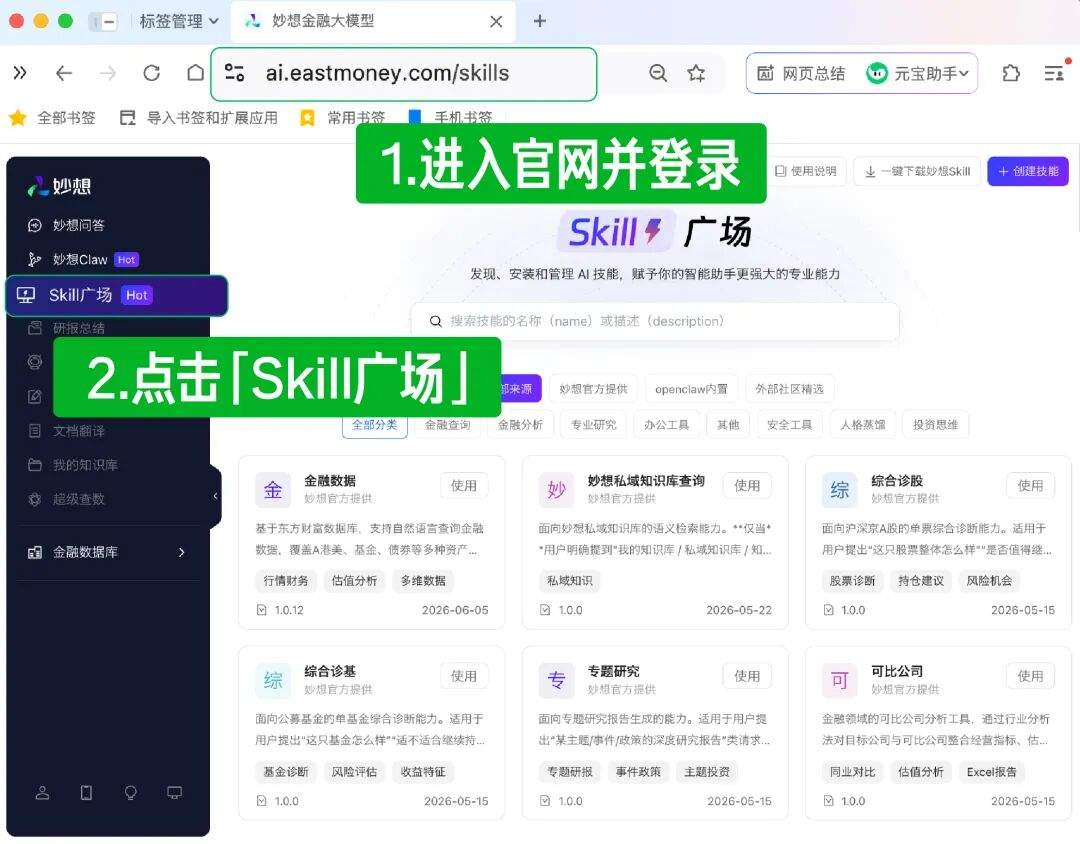Image resolution: width=1080 pixels, height=844 pixels.
Task: Click 使用 on 综合诊基 card
Action: pyautogui.click(x=464, y=677)
